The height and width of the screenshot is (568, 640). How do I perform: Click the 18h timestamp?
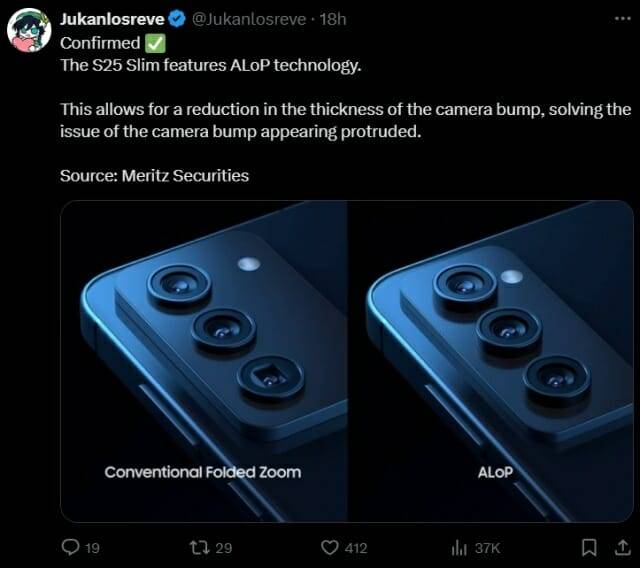(x=333, y=19)
